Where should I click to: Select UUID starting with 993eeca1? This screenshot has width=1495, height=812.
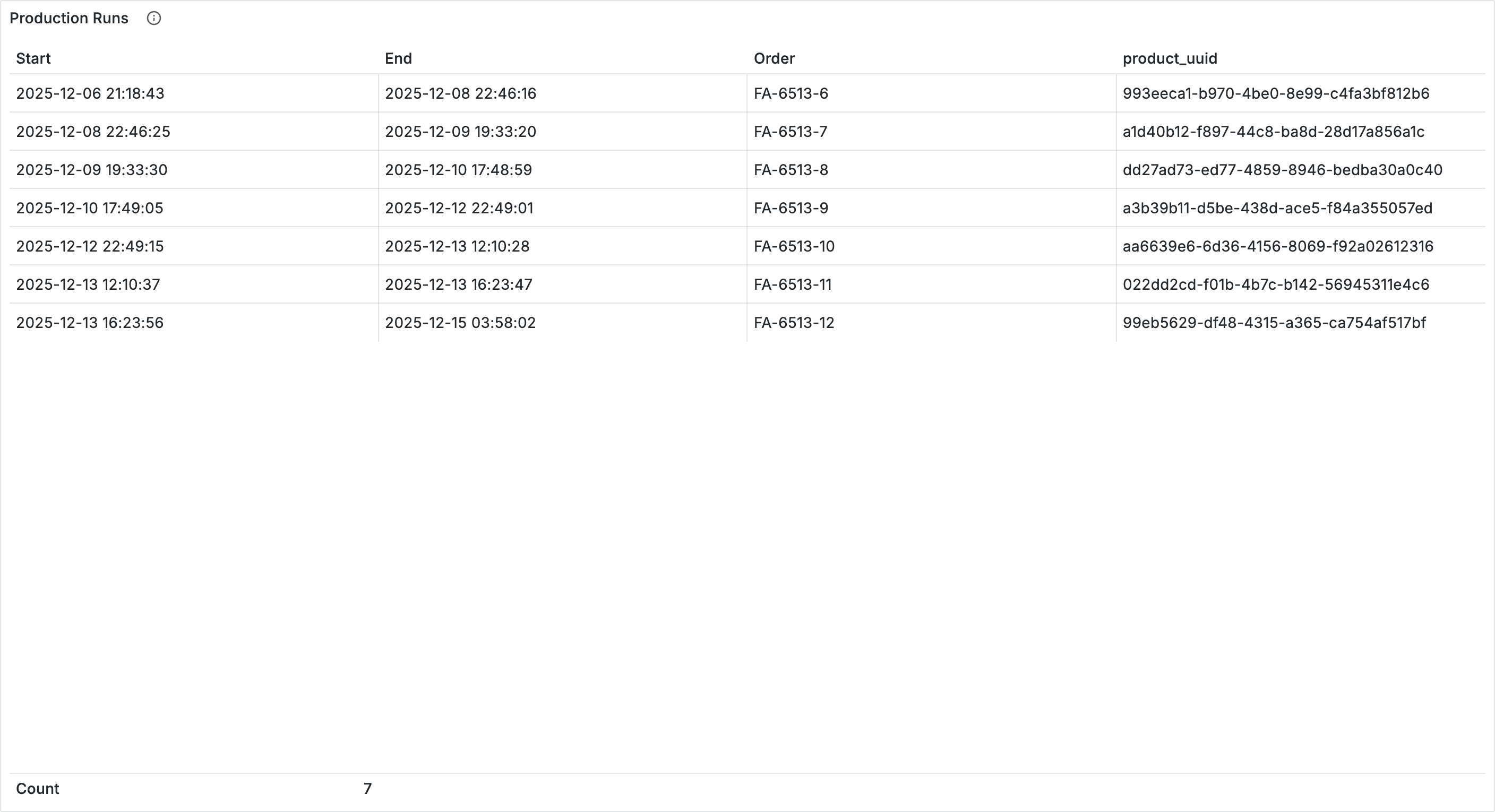tap(1275, 93)
